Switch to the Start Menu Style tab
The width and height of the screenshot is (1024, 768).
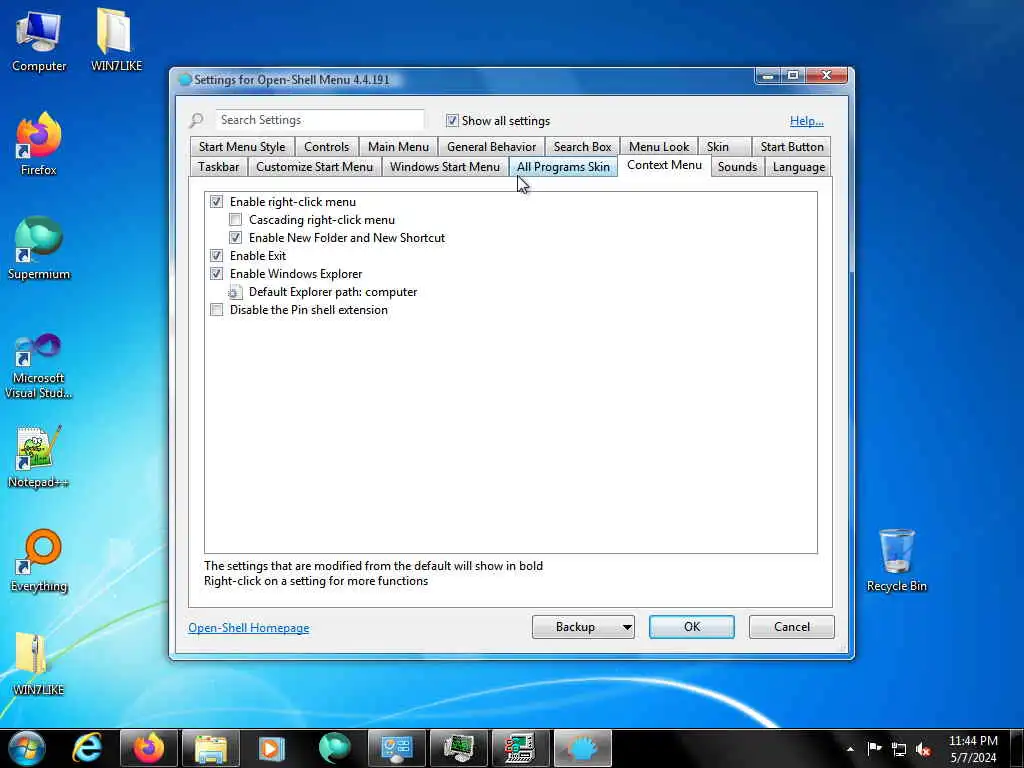[242, 147]
